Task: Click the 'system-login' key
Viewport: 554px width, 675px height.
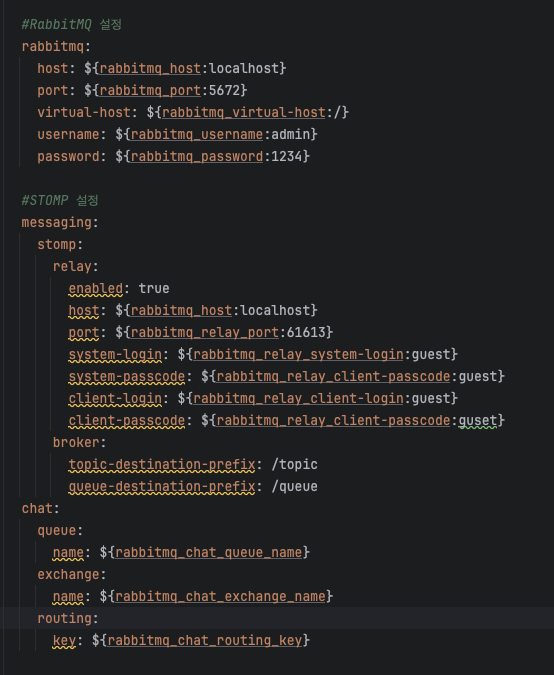Action: click(x=115, y=354)
